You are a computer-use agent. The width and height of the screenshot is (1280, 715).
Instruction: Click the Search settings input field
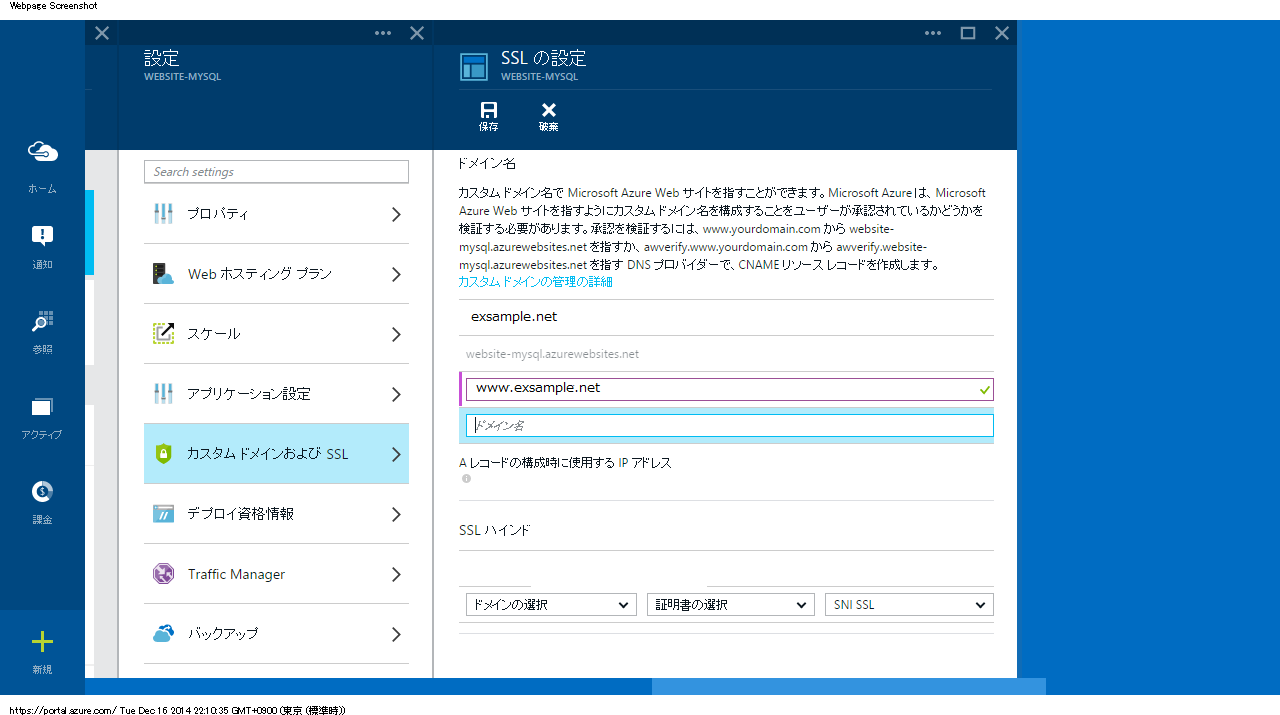276,172
